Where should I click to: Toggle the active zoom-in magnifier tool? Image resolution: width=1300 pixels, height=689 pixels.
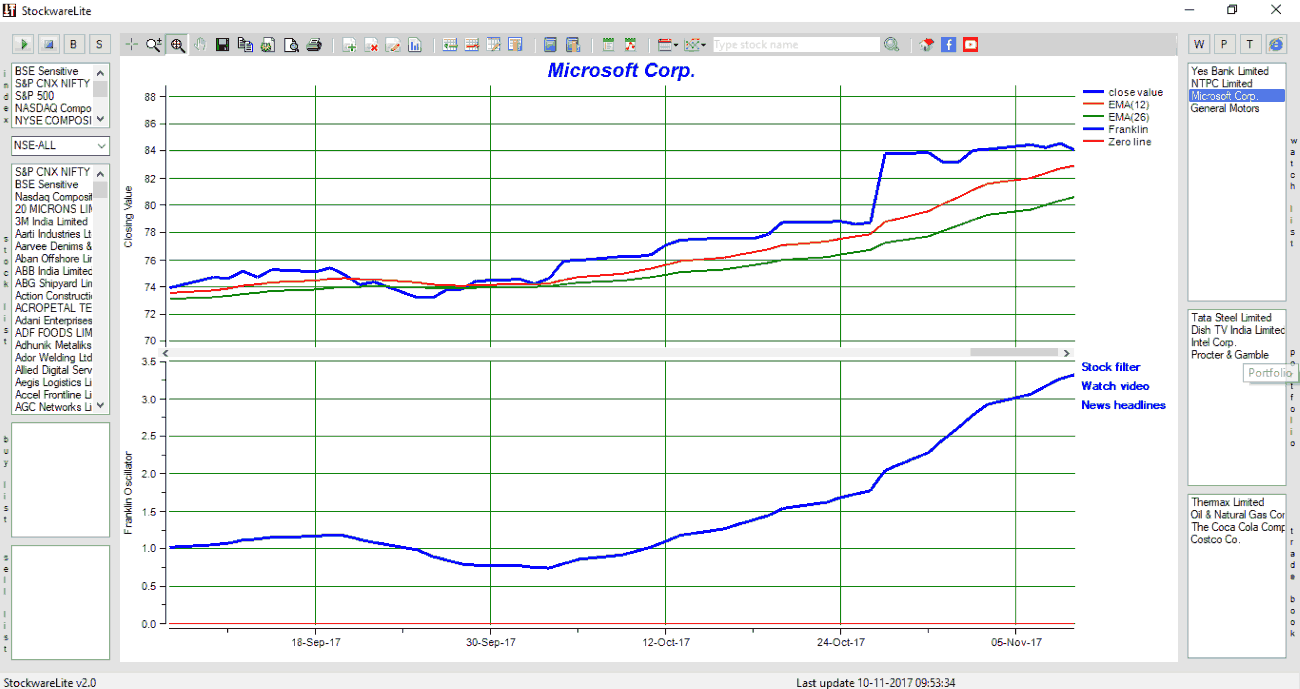177,44
